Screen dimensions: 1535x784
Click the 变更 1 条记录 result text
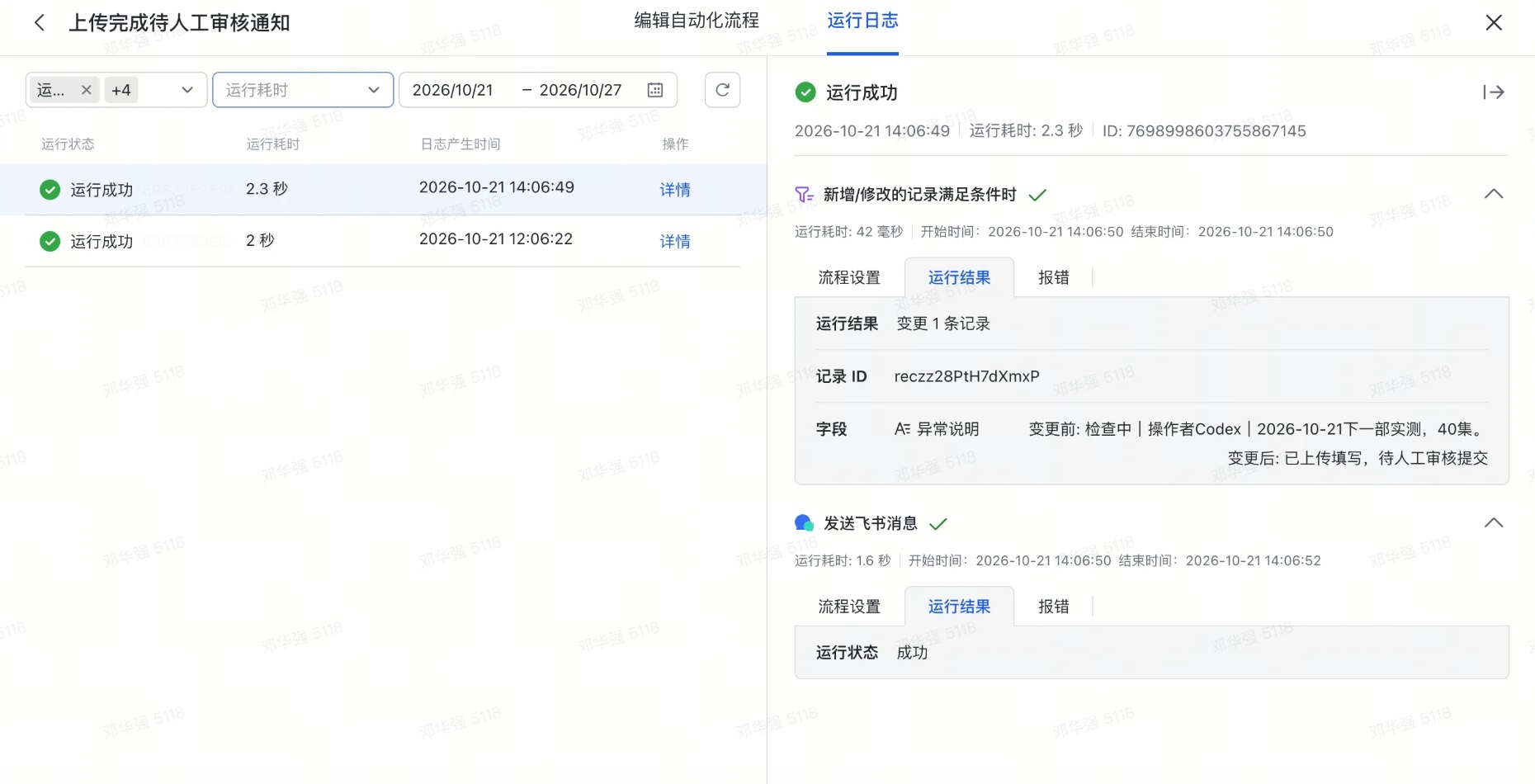click(943, 324)
